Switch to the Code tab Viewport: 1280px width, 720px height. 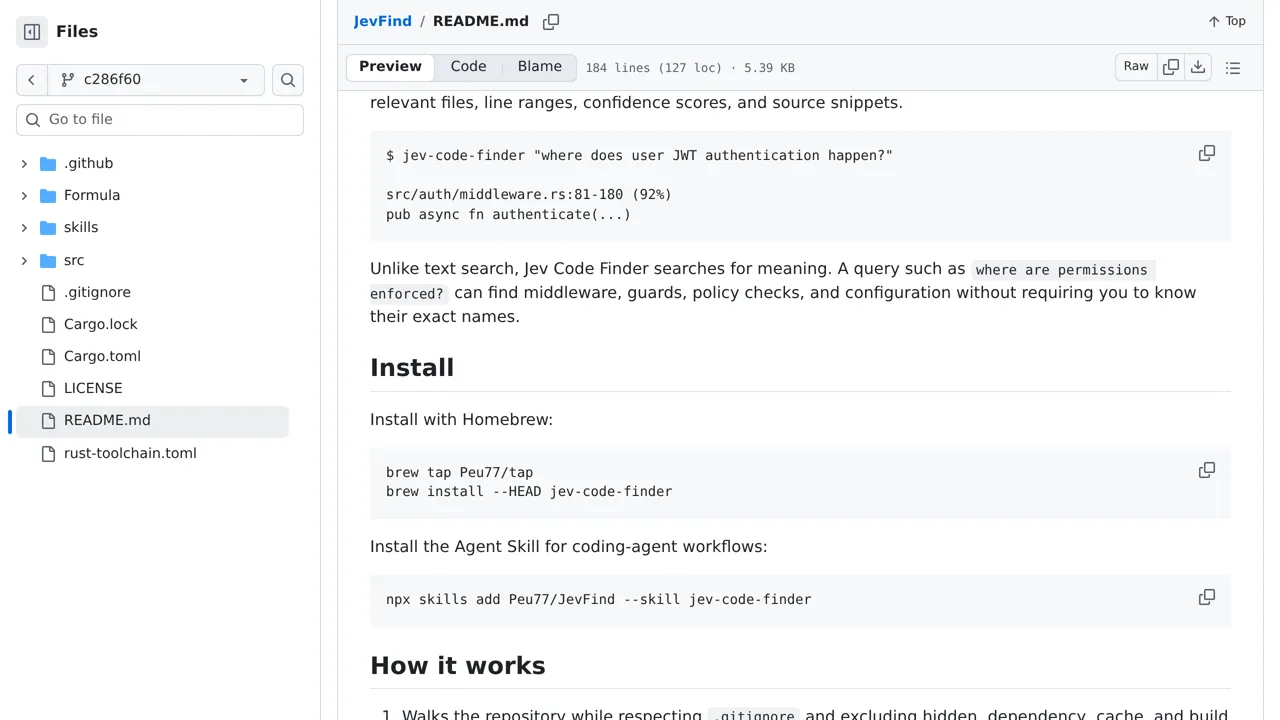click(x=468, y=67)
